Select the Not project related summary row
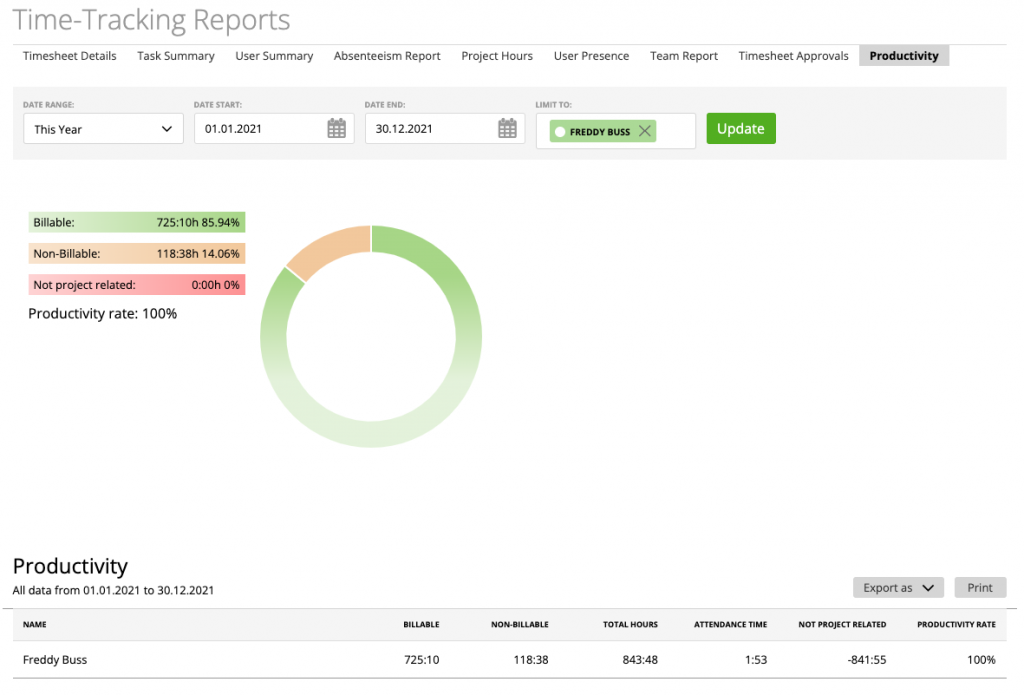 tap(136, 284)
